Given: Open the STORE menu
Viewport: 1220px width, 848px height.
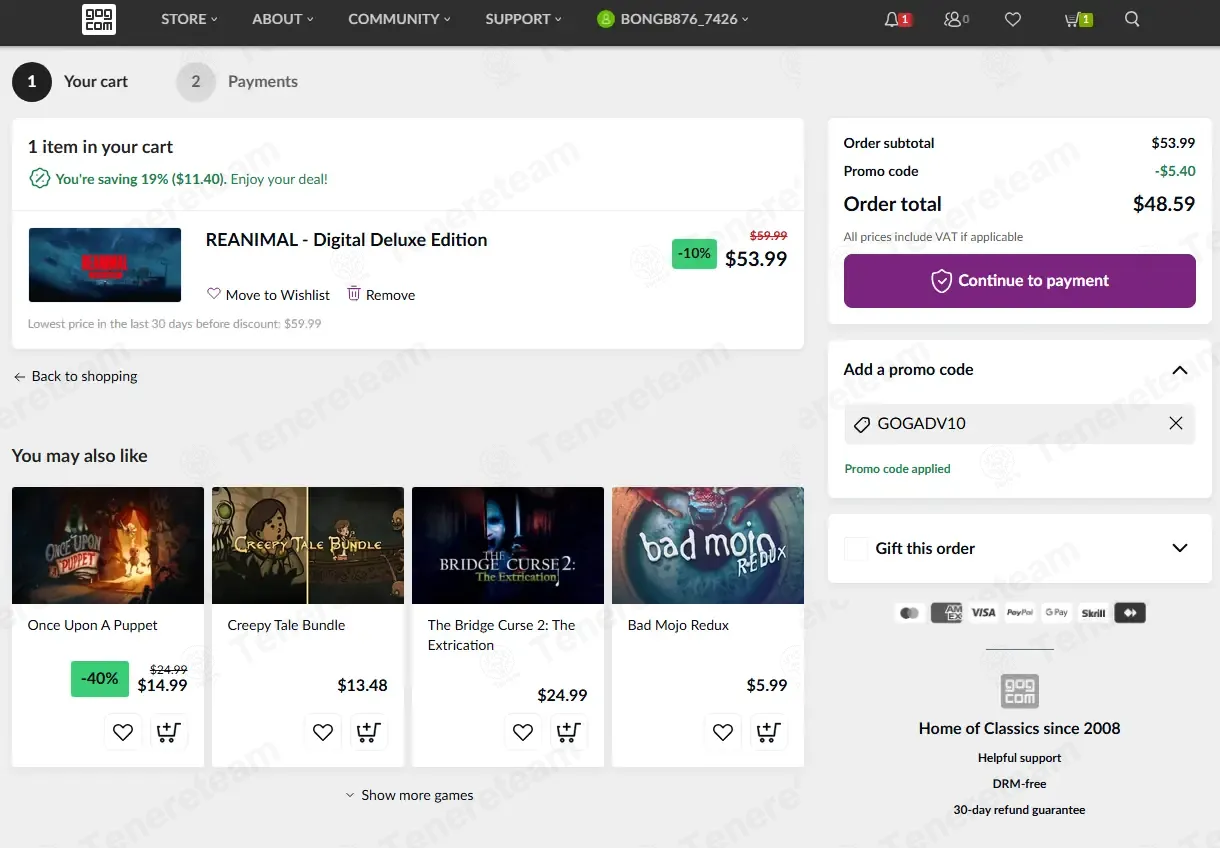Looking at the screenshot, I should 189,19.
